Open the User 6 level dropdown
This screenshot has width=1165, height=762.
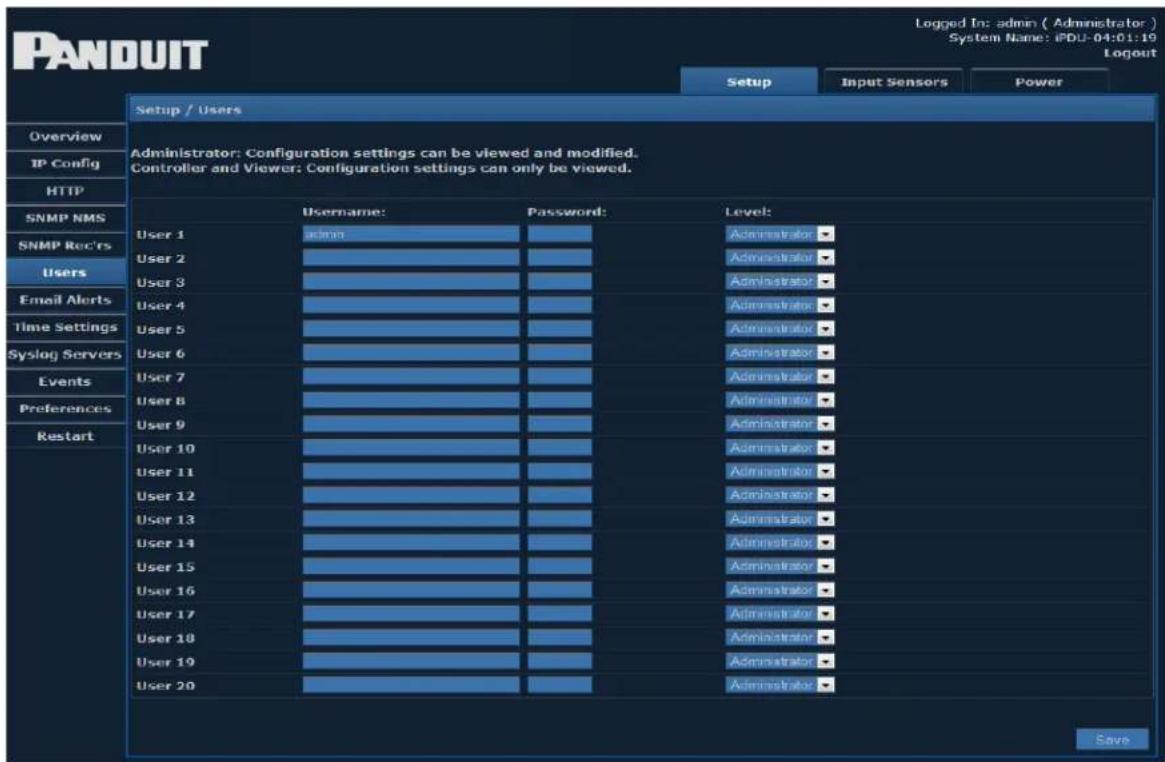click(x=780, y=353)
